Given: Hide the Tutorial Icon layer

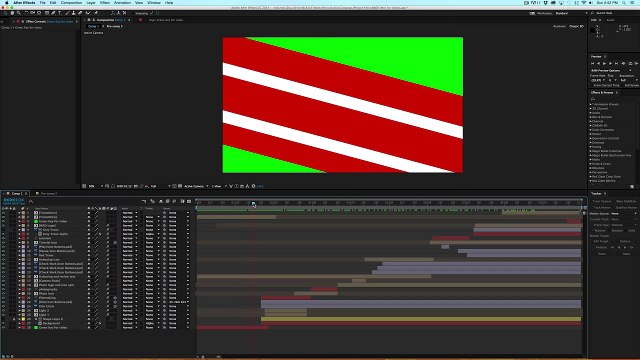Looking at the screenshot, I should point(4,242).
